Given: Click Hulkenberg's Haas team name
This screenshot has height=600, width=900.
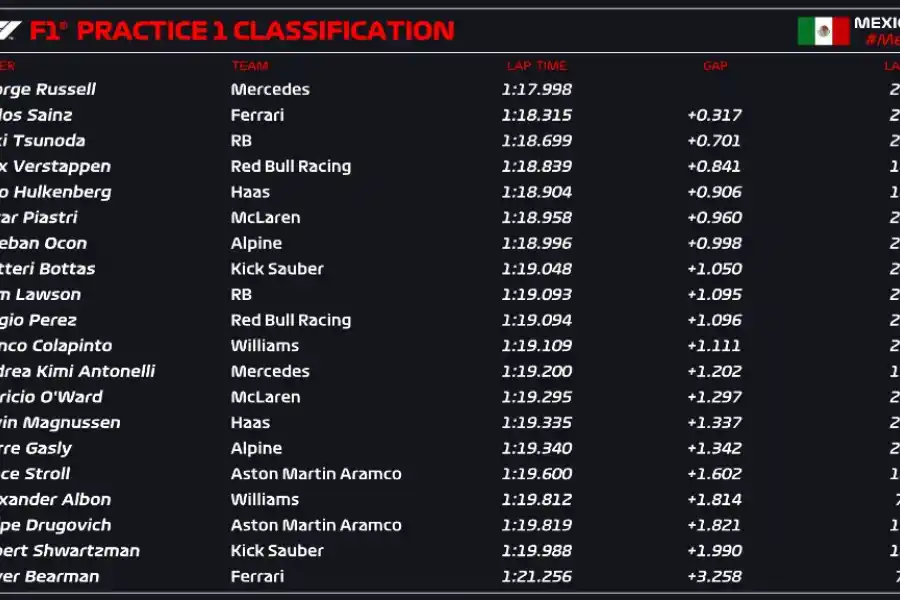Looking at the screenshot, I should [x=250, y=192].
